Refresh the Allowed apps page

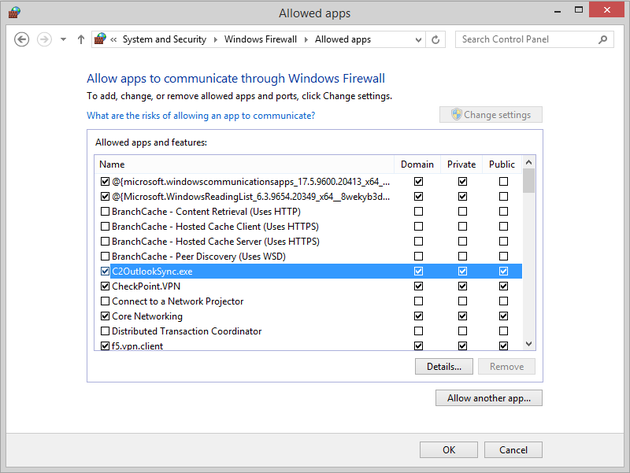point(436,39)
